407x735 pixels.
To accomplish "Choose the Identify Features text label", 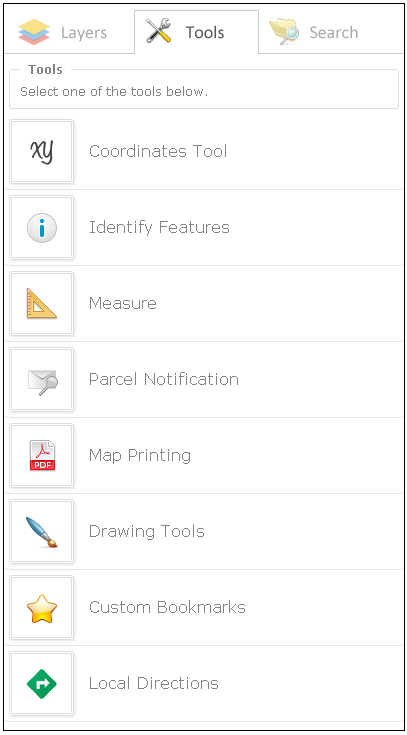I will tap(159, 227).
